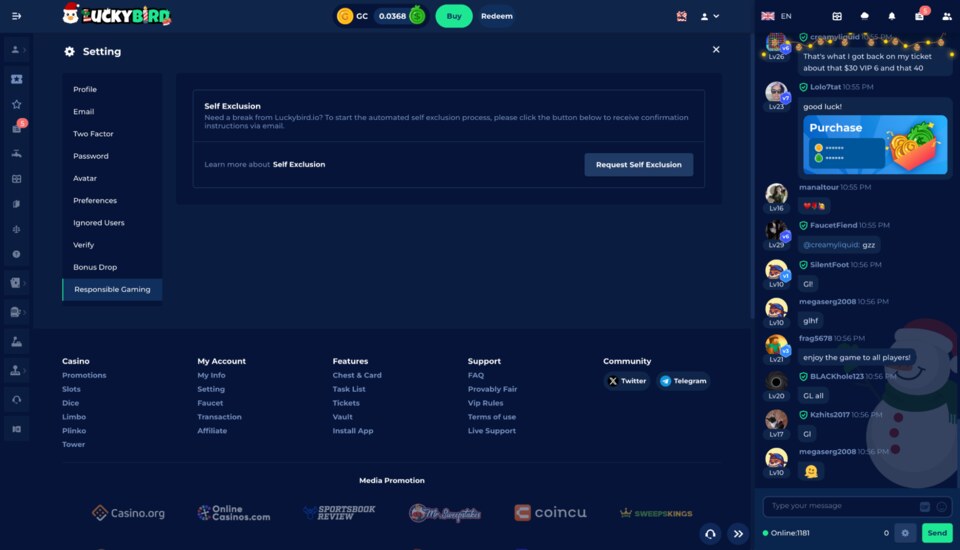
Task: Open the user account dropdown
Action: click(x=710, y=17)
